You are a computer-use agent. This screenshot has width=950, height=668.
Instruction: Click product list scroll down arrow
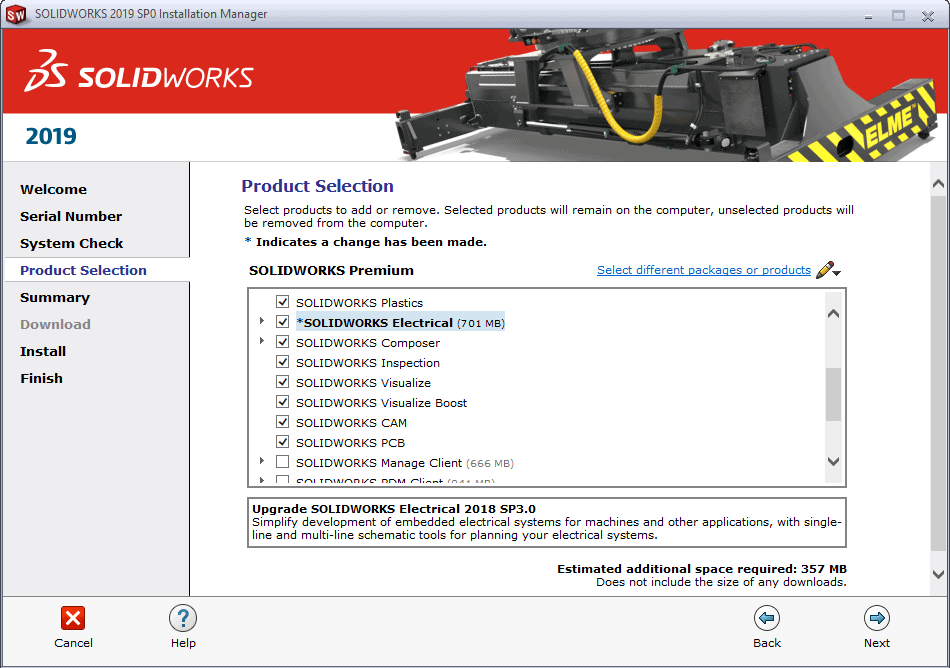point(833,461)
